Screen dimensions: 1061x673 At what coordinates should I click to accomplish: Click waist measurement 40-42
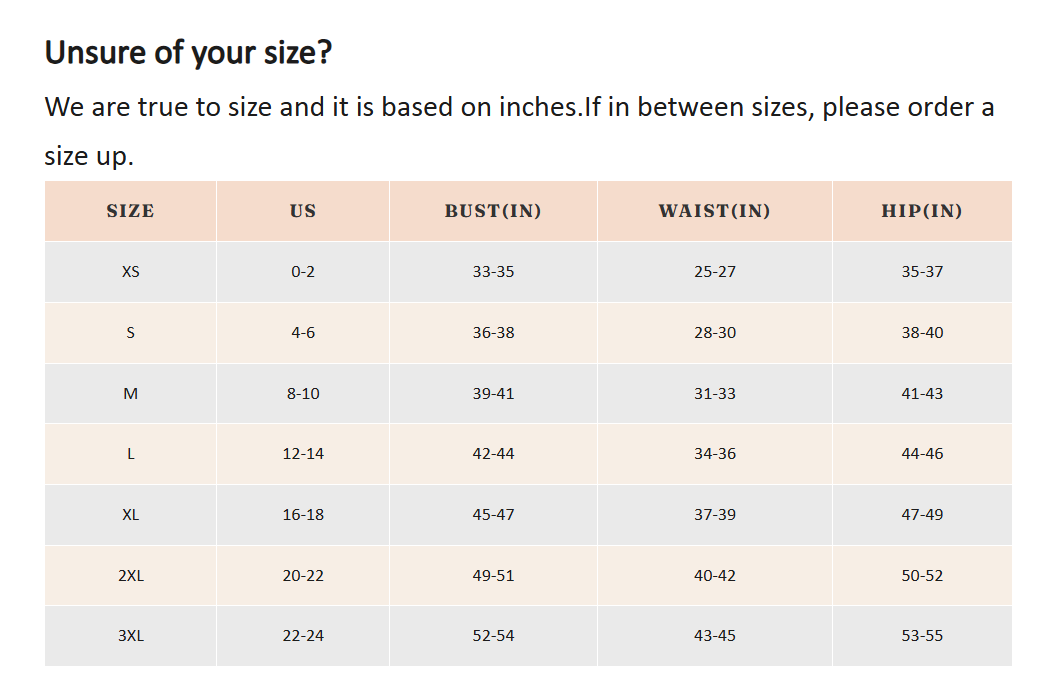click(x=714, y=576)
